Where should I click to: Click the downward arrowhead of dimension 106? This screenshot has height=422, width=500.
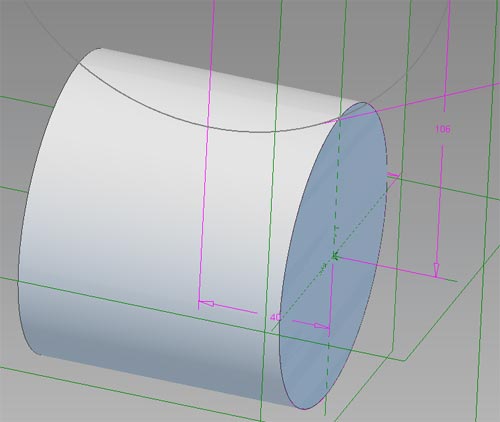[x=436, y=270]
